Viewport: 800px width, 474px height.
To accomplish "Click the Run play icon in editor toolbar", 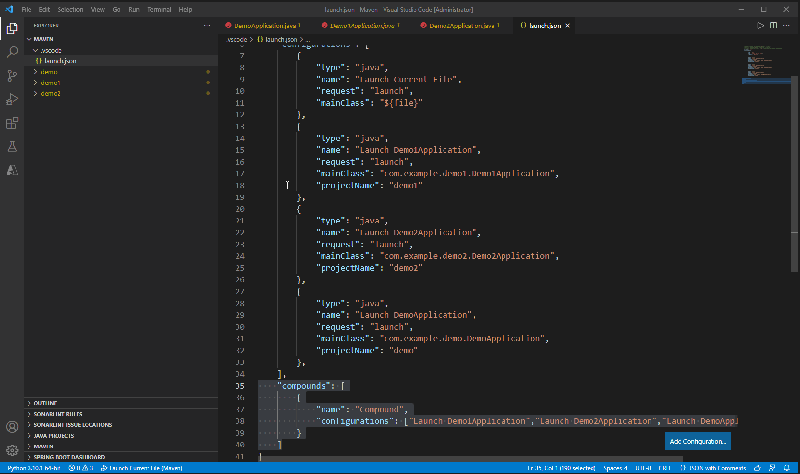I will (760, 26).
